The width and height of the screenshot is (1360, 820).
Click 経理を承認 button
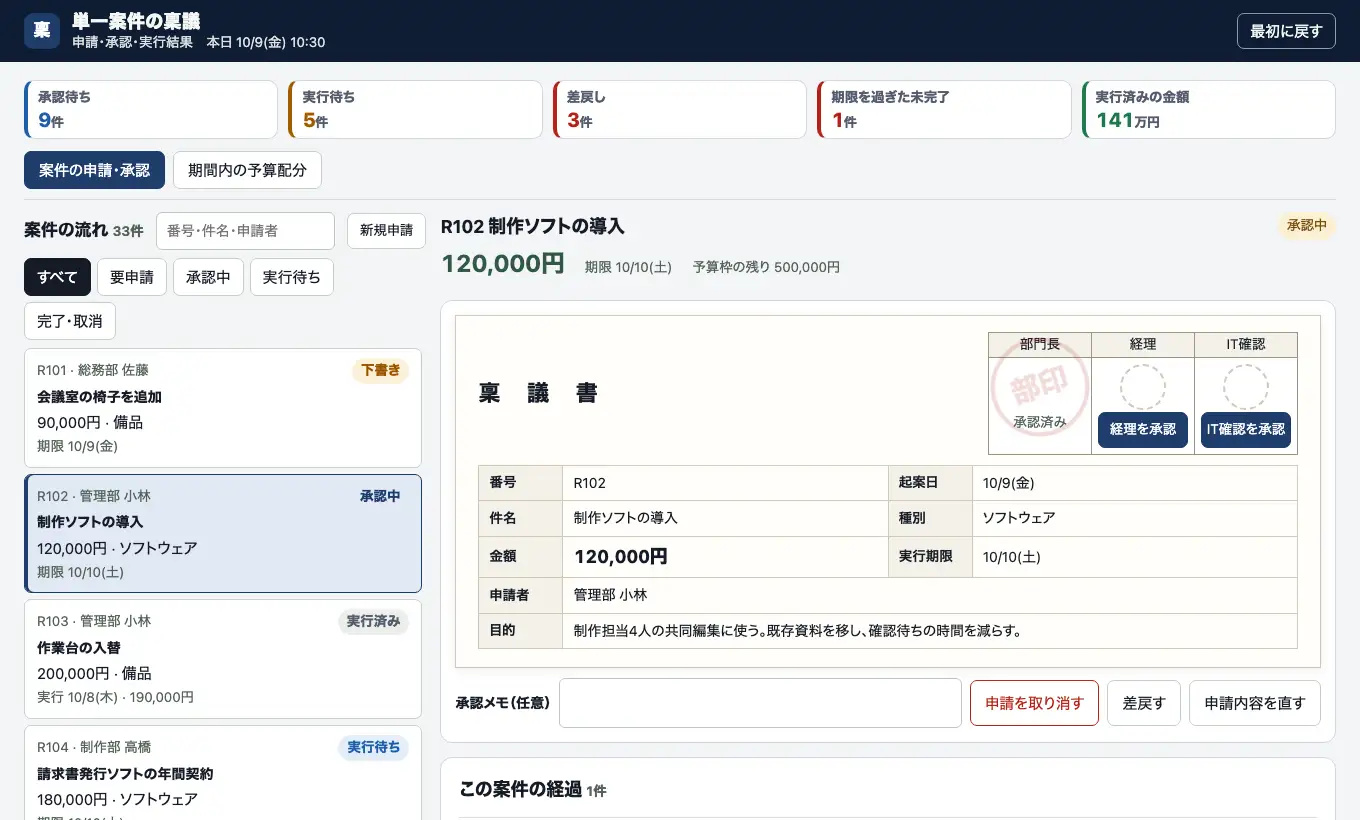tap(1143, 430)
